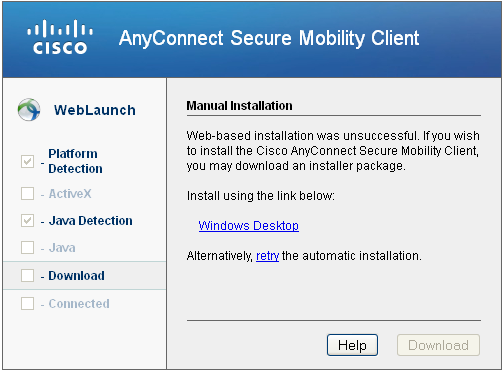Click the AnyConnect Secure Mobility Client title
The height and width of the screenshot is (370, 503).
tap(269, 38)
